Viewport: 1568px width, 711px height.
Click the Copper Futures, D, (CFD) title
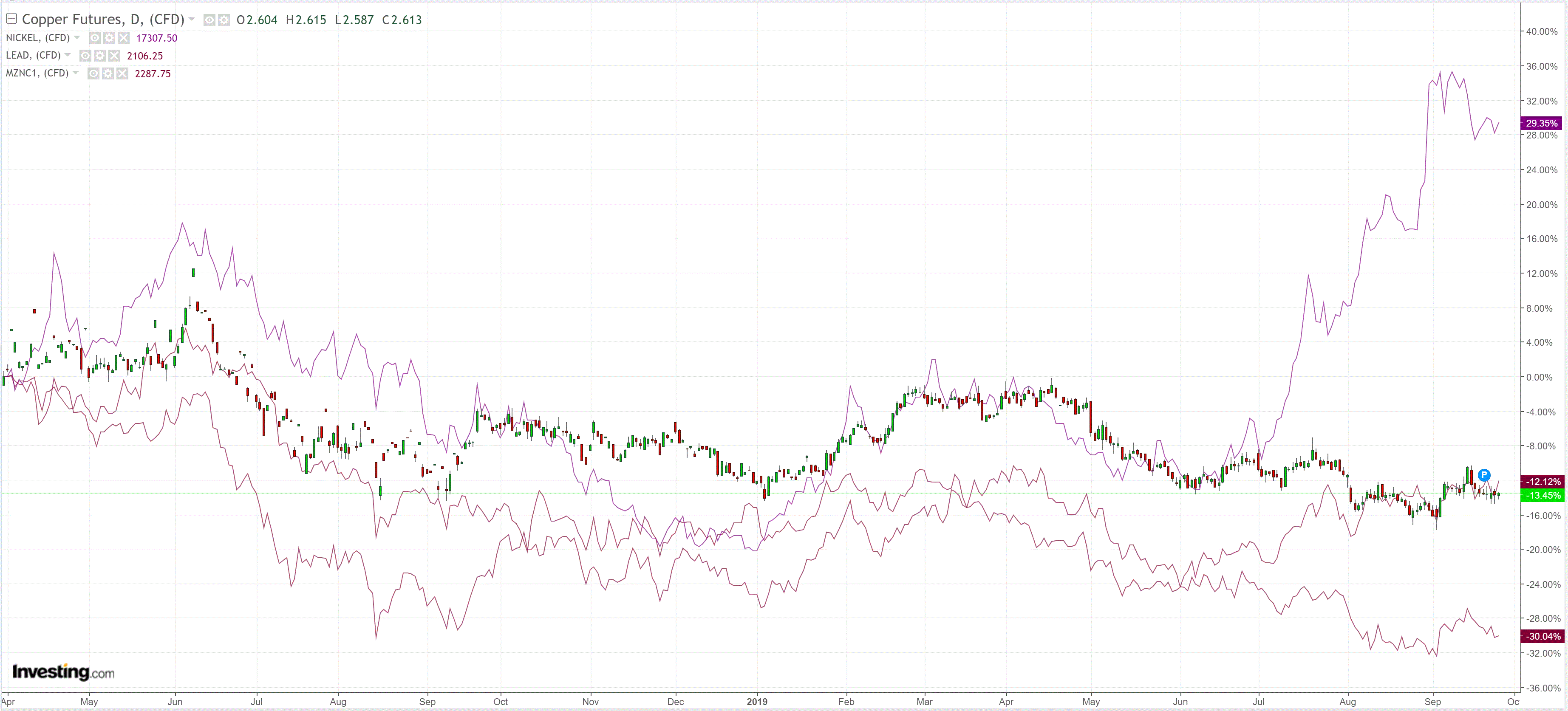[103, 20]
